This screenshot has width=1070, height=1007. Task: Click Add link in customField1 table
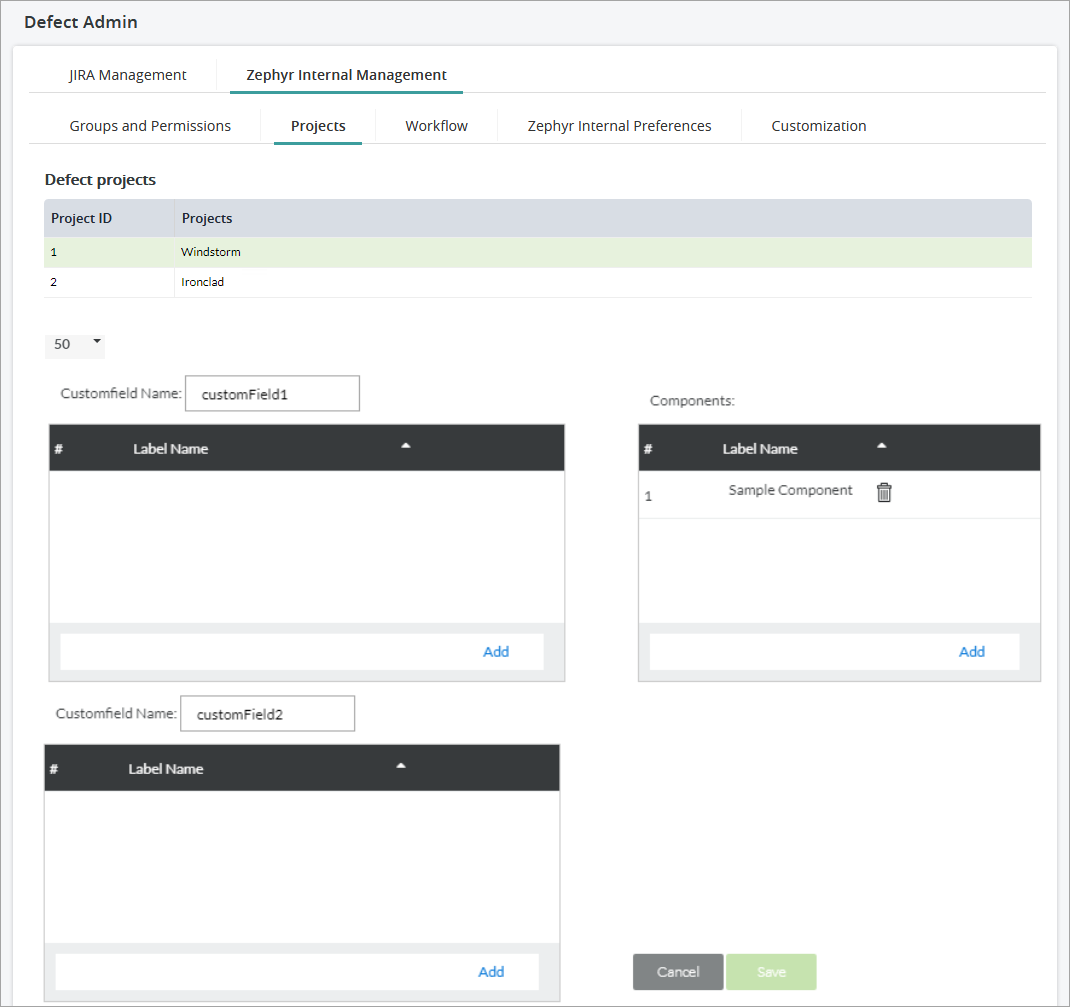(x=496, y=652)
